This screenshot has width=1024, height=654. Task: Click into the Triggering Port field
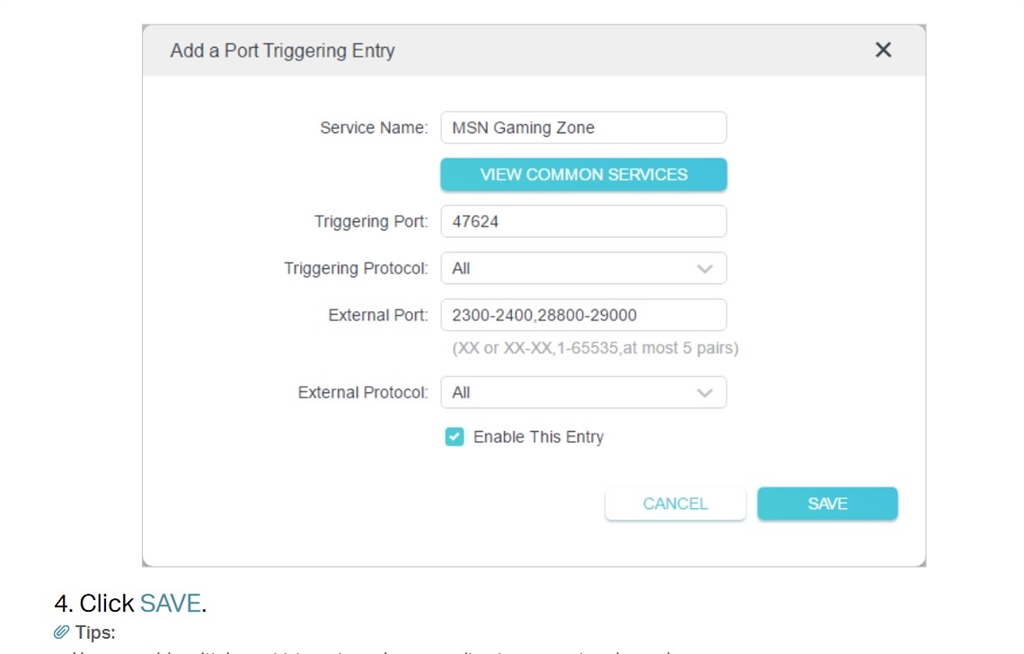click(583, 221)
